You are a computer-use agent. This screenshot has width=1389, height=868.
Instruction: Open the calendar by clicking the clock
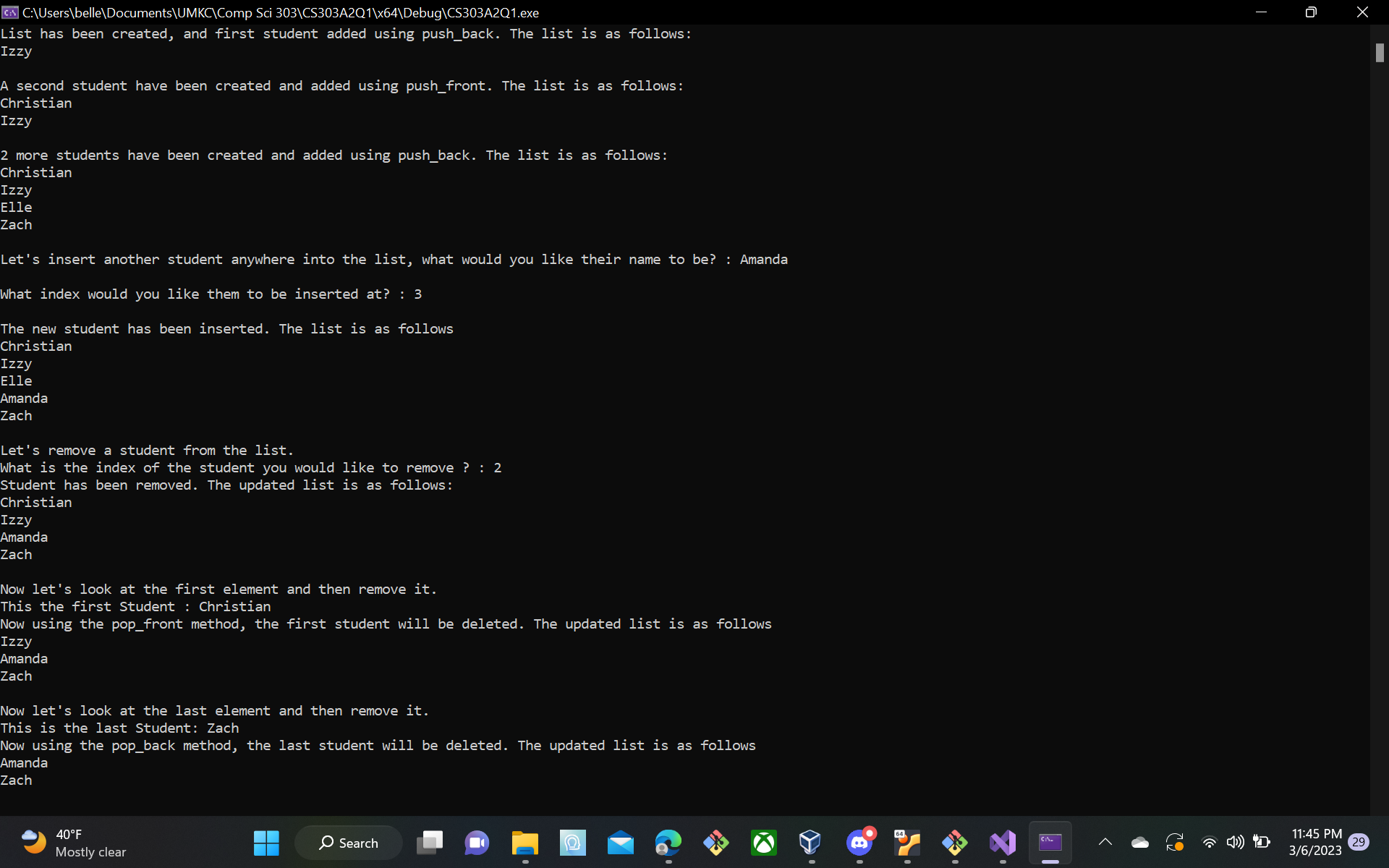1317,842
